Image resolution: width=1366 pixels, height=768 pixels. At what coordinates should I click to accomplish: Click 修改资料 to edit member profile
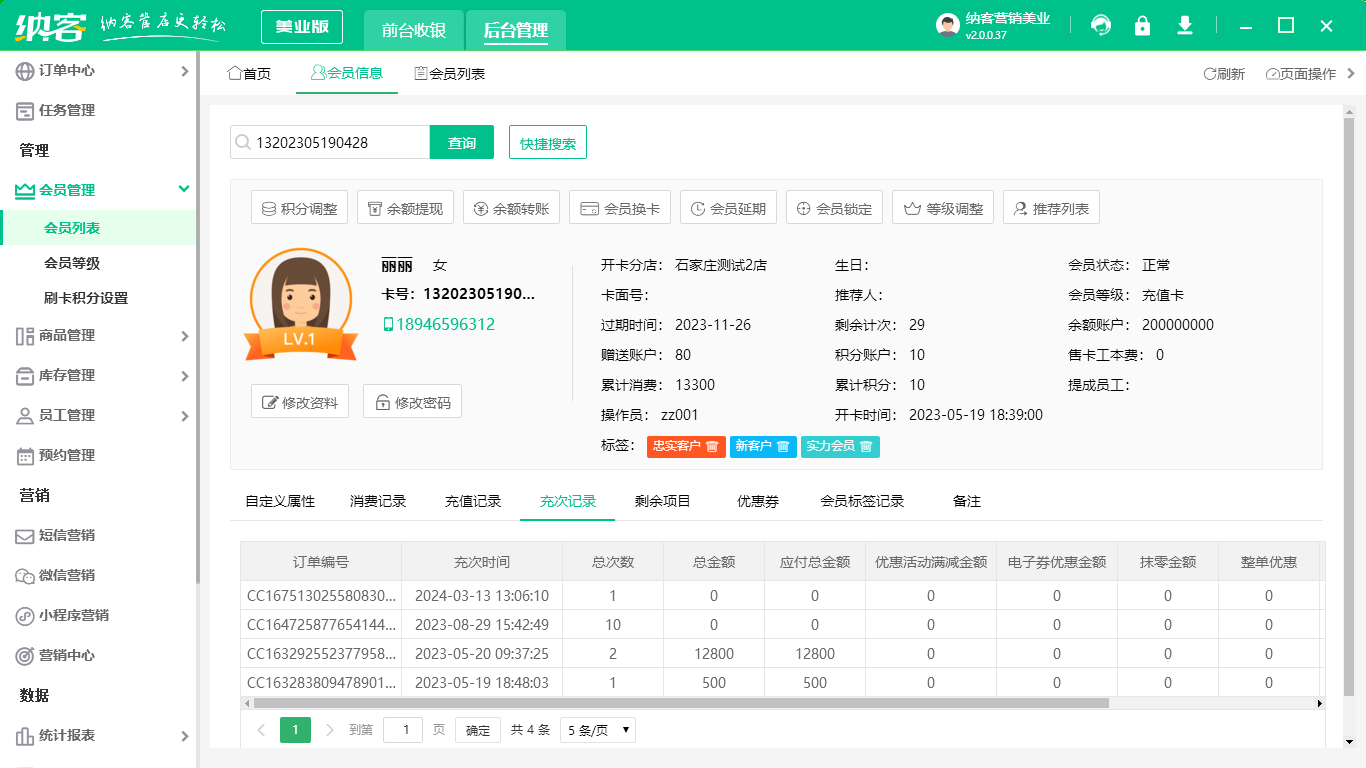(299, 400)
